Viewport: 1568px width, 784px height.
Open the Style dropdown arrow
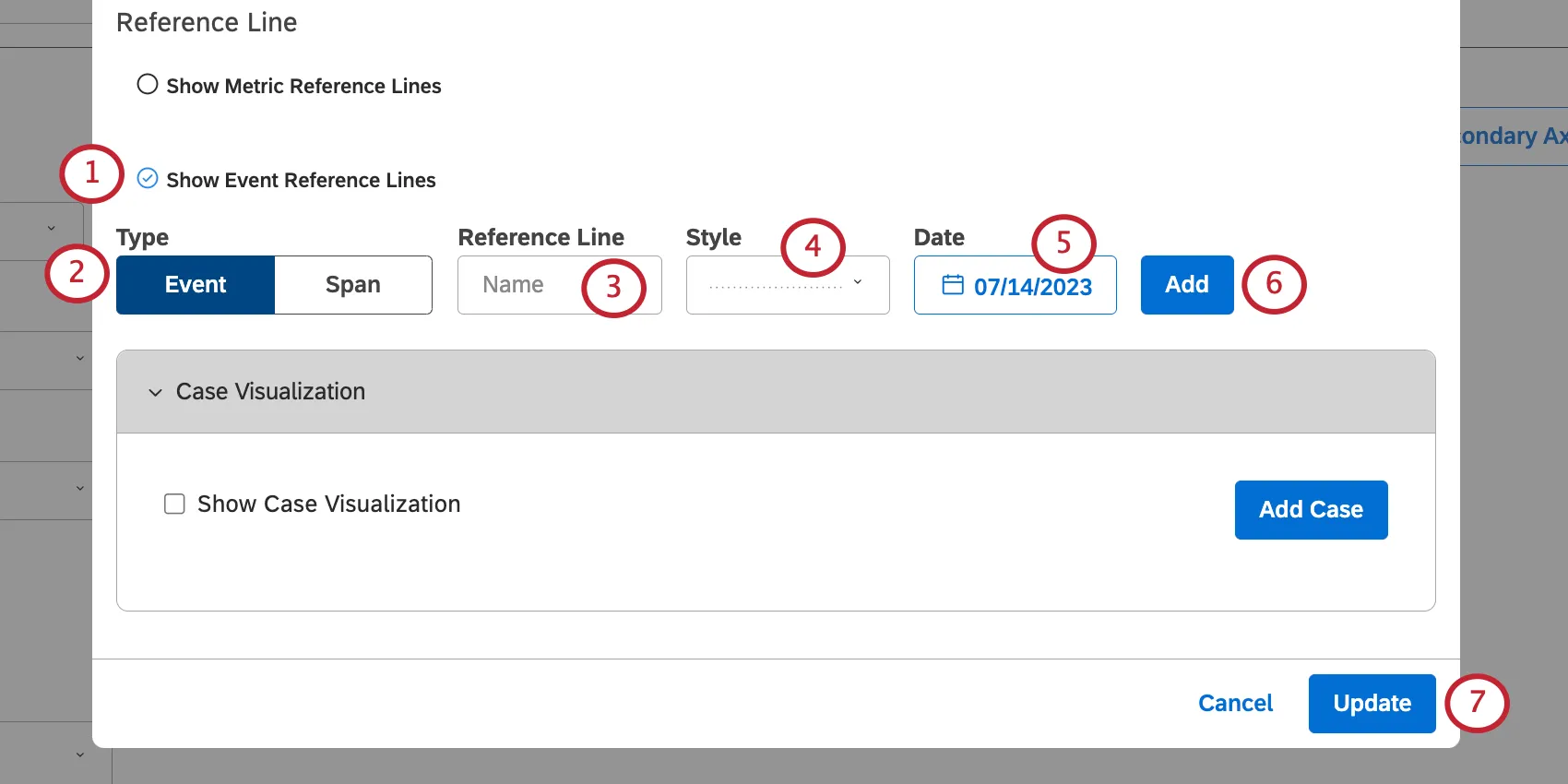tap(858, 282)
